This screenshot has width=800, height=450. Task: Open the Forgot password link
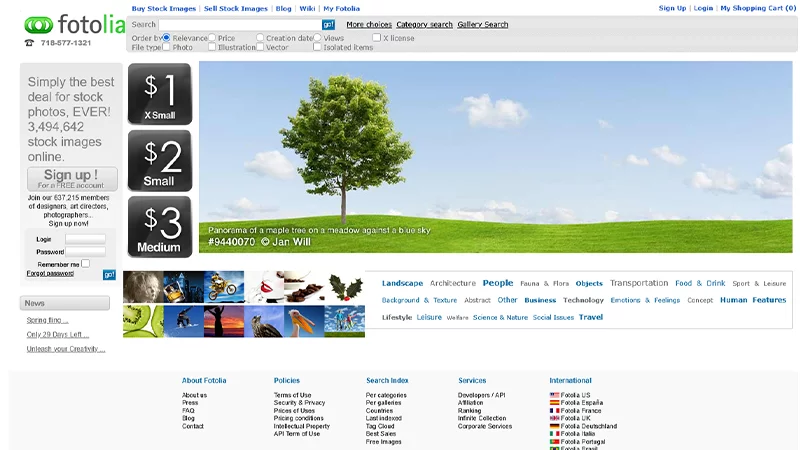50,273
